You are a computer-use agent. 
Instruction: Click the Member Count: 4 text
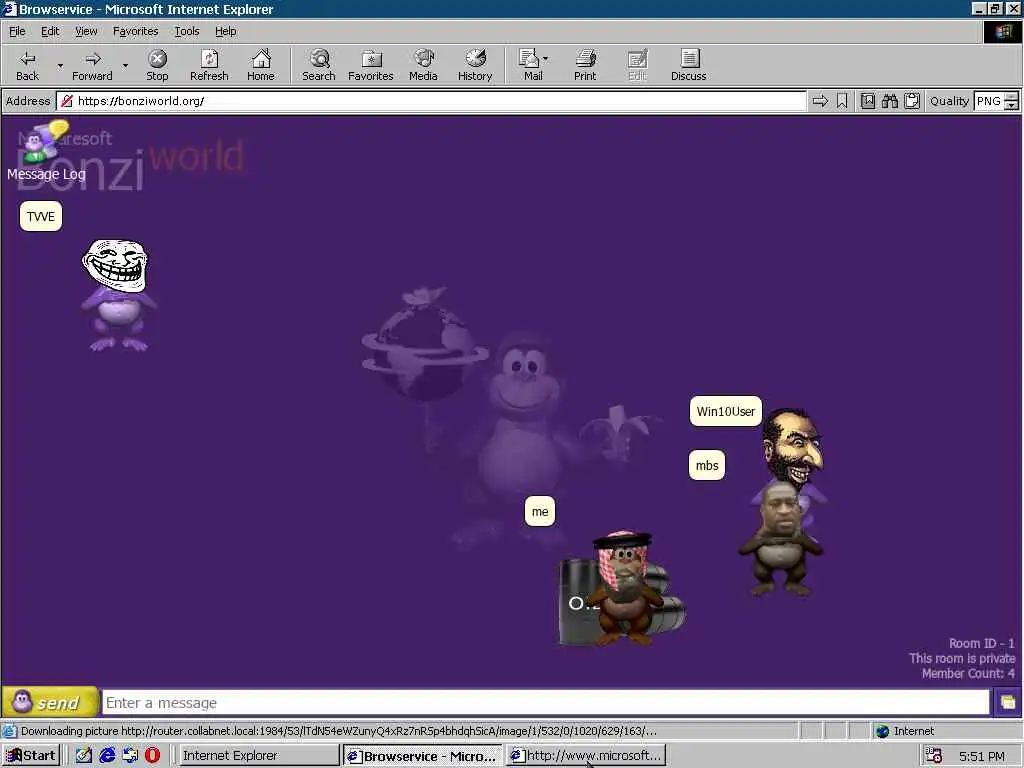(x=968, y=673)
